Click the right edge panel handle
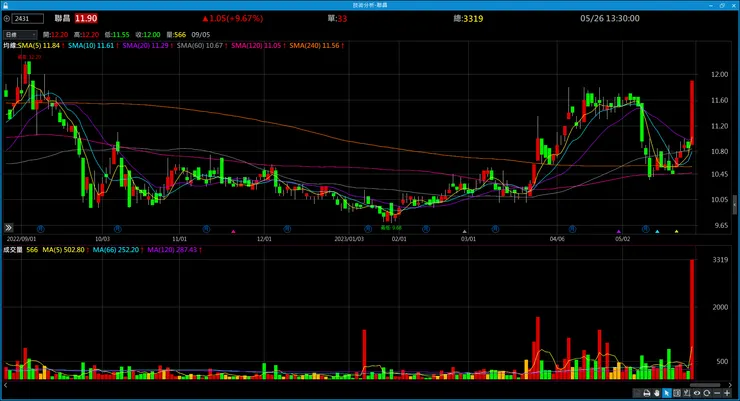This screenshot has height=401, width=740. click(734, 204)
